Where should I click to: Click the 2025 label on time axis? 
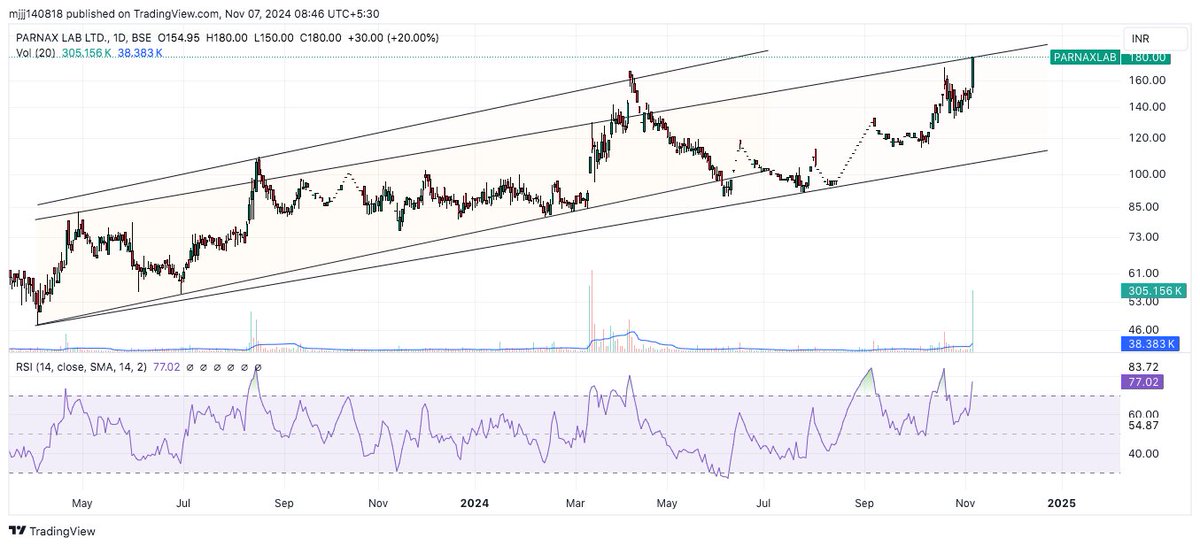1061,504
